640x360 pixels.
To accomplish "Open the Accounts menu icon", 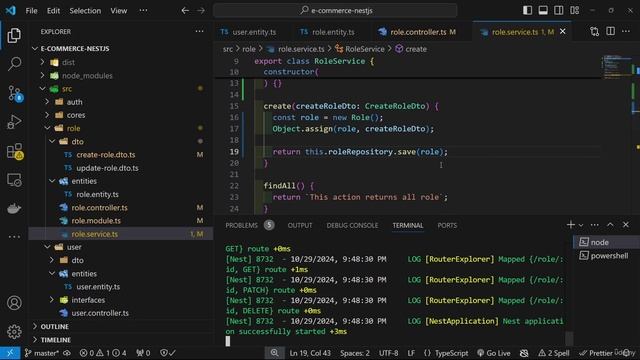I will pos(14,303).
